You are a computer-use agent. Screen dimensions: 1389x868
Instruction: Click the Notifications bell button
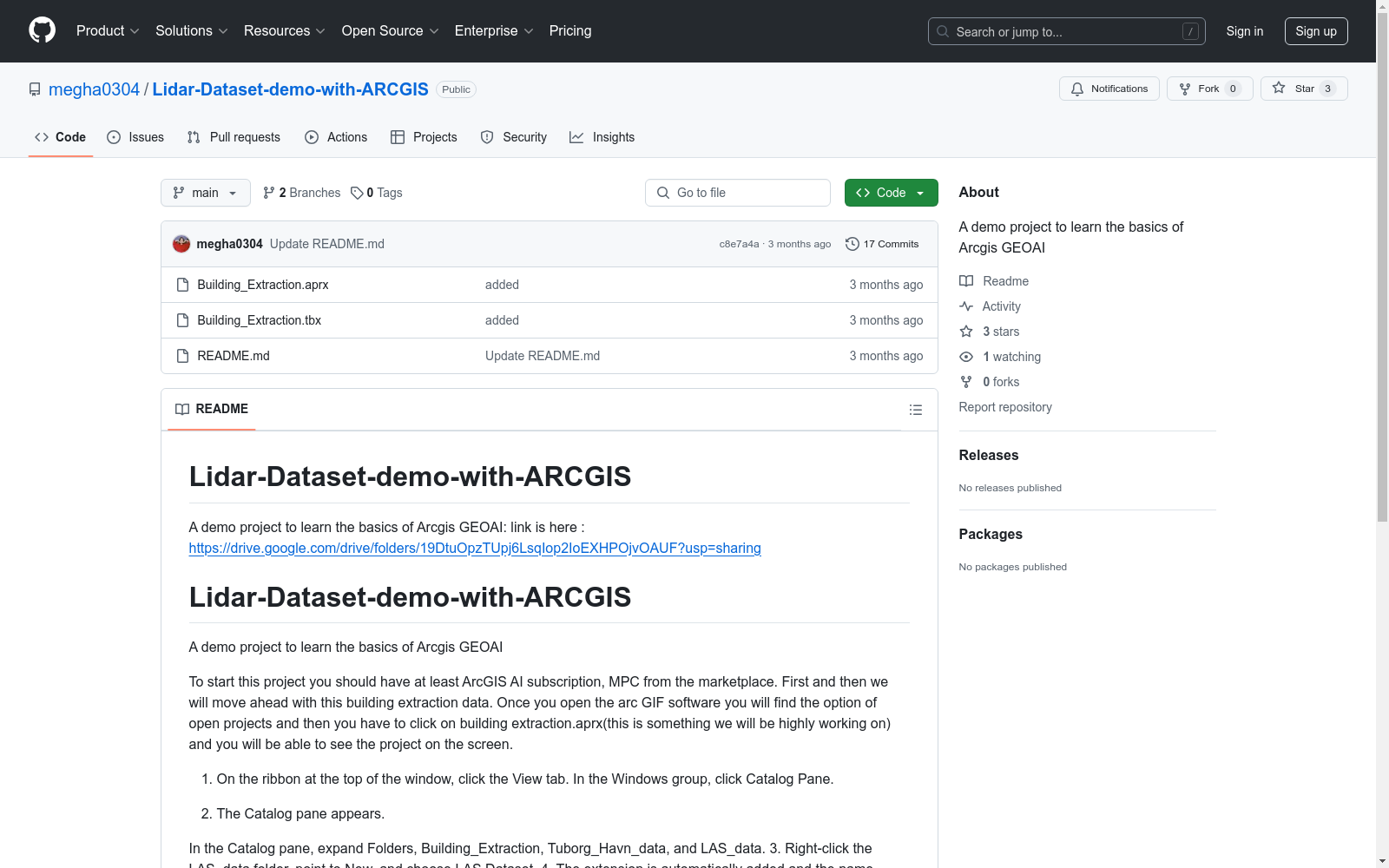click(x=1109, y=89)
